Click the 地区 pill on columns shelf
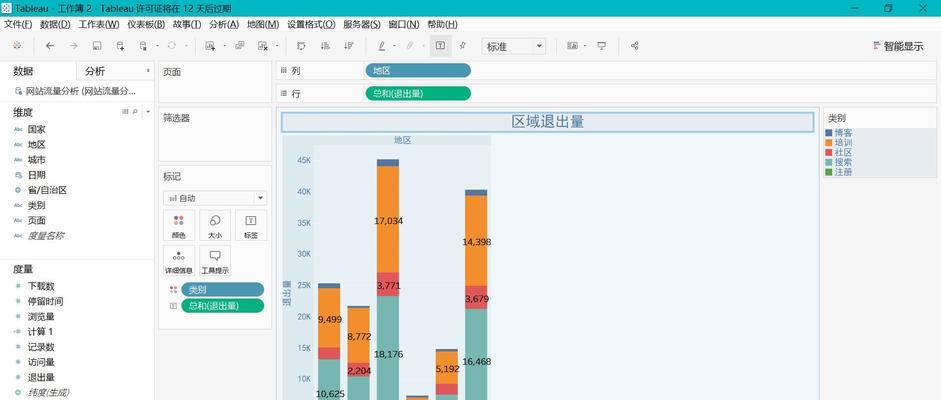Screen dimensions: 941x400 (418, 70)
